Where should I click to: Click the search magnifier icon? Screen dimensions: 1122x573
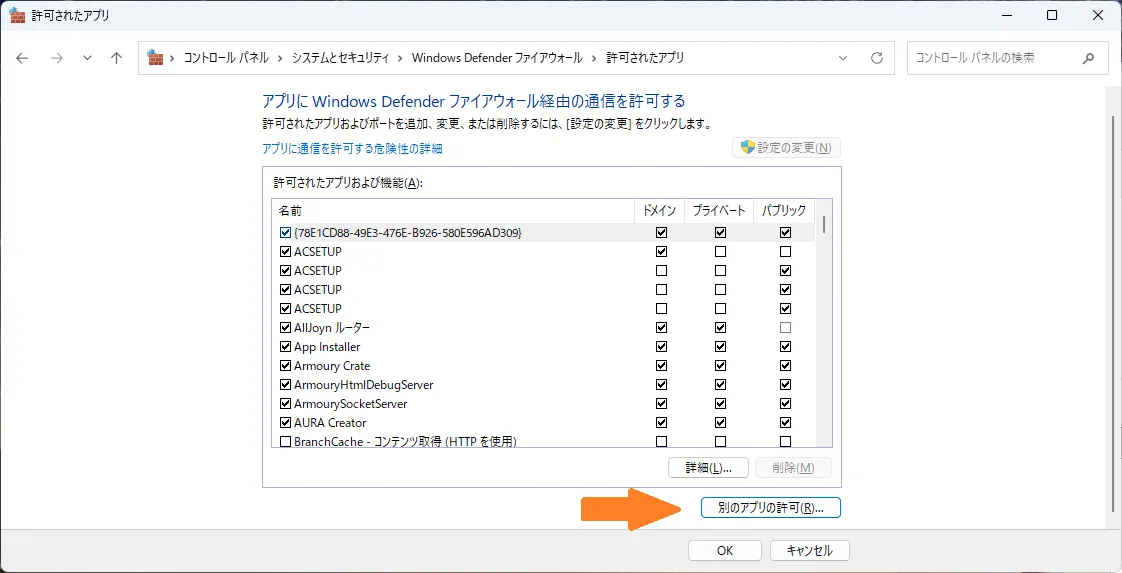click(1088, 59)
